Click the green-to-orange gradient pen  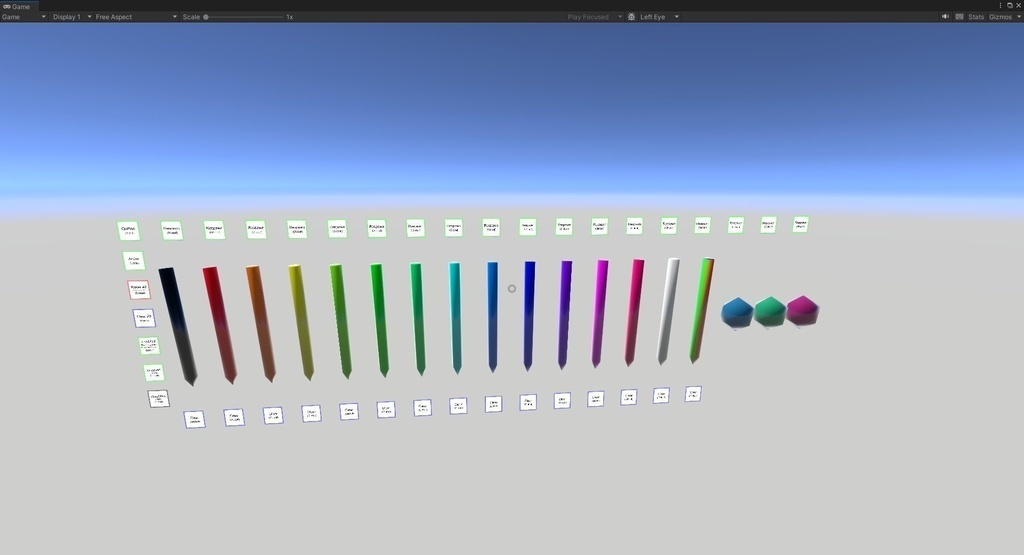coord(701,309)
